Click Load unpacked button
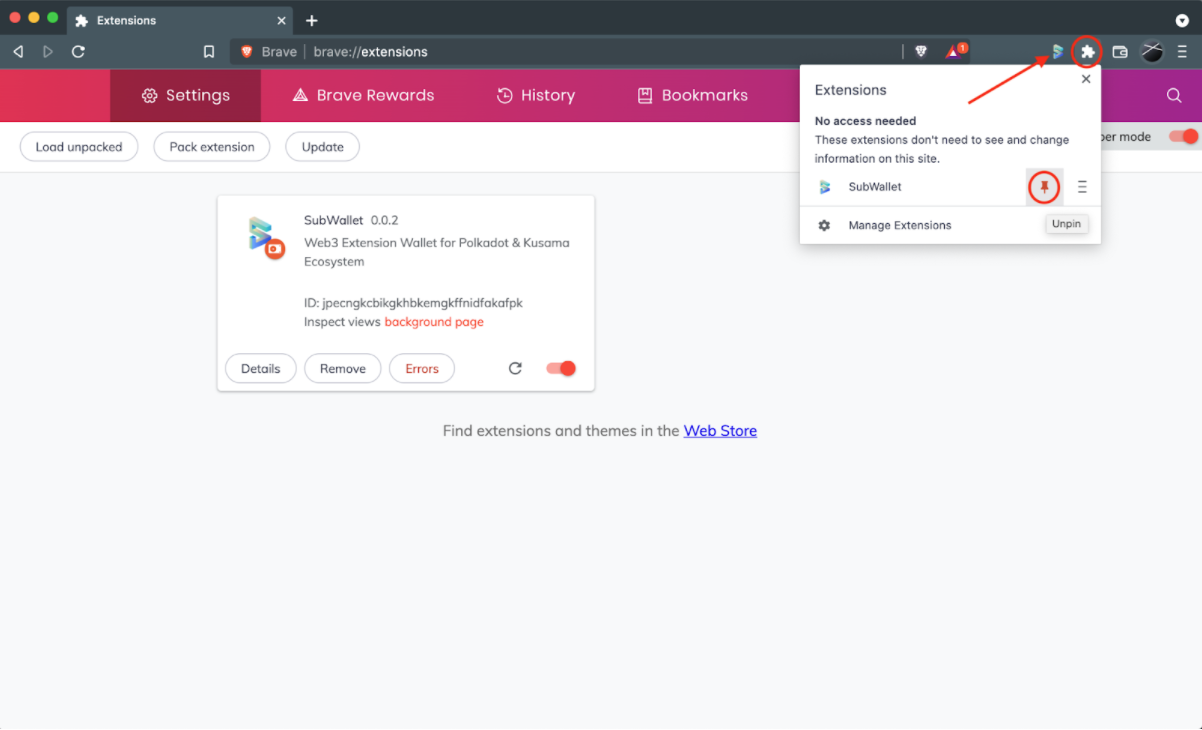The width and height of the screenshot is (1202, 730). [x=79, y=147]
